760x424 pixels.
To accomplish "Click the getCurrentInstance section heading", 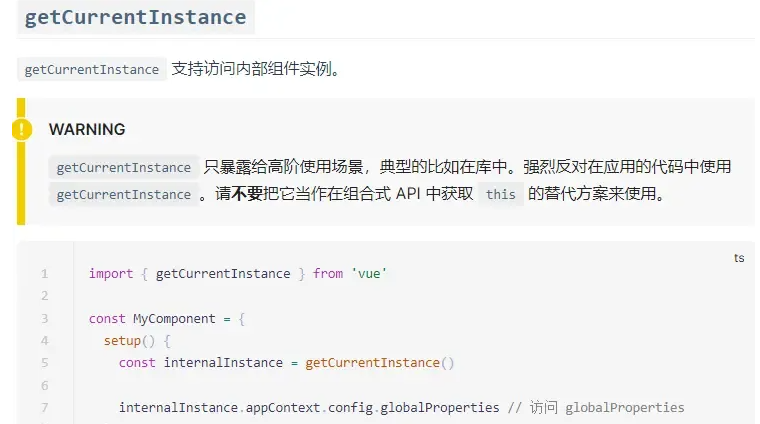I will click(136, 17).
